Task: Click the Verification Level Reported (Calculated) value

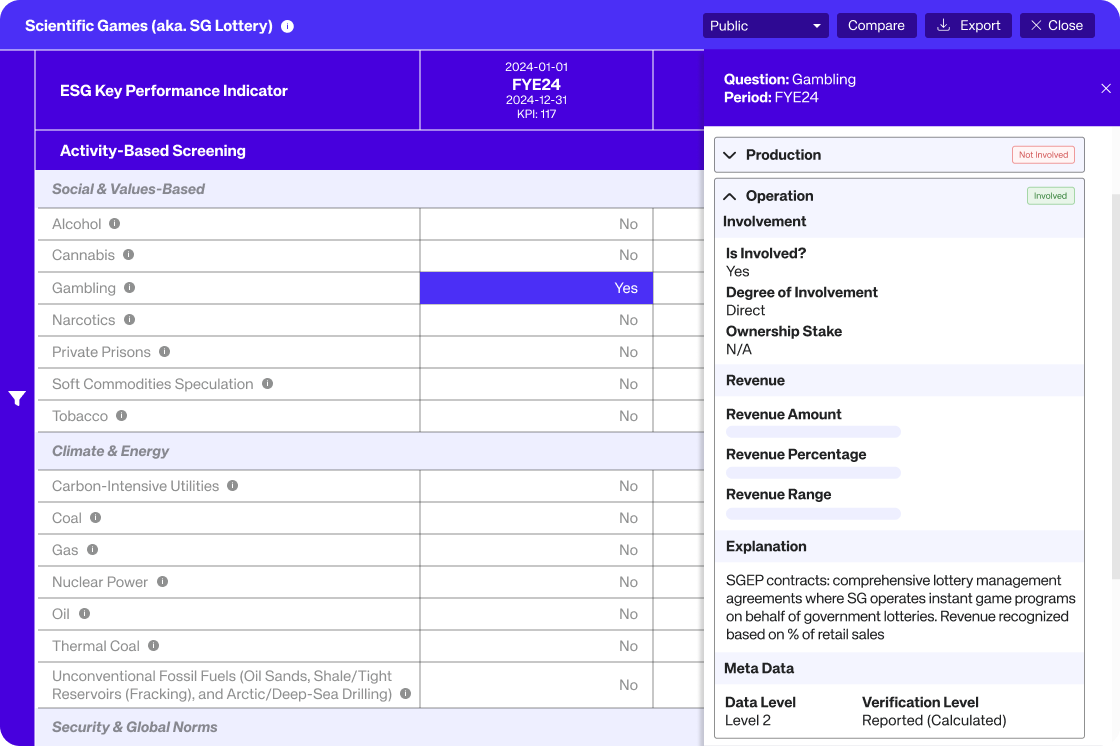Action: [x=934, y=720]
